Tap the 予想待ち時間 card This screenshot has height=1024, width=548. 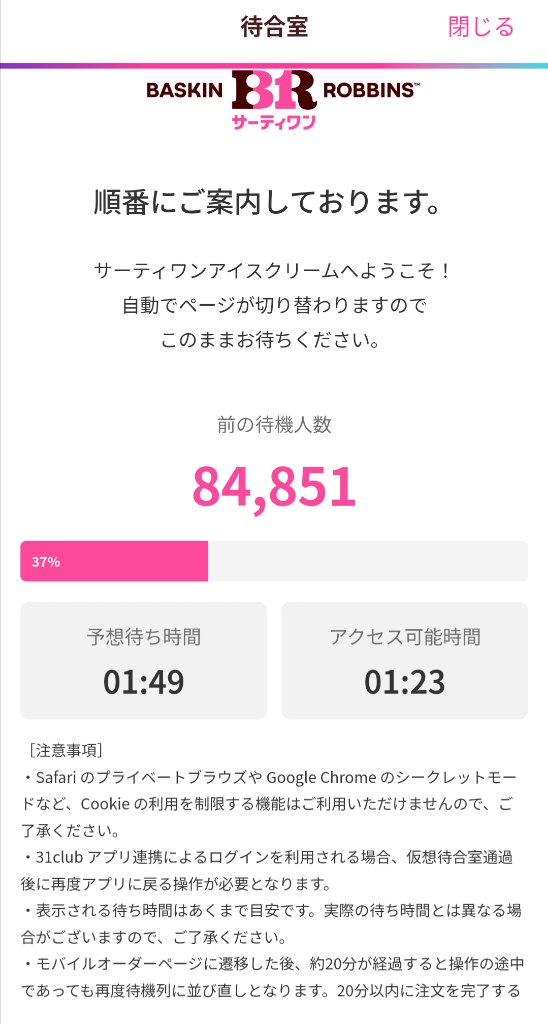click(x=144, y=660)
